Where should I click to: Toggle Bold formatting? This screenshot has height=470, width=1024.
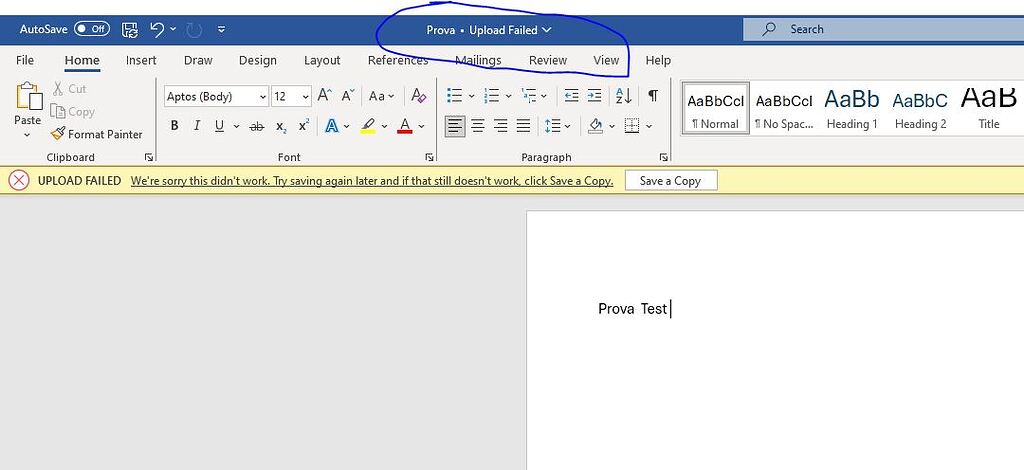174,126
